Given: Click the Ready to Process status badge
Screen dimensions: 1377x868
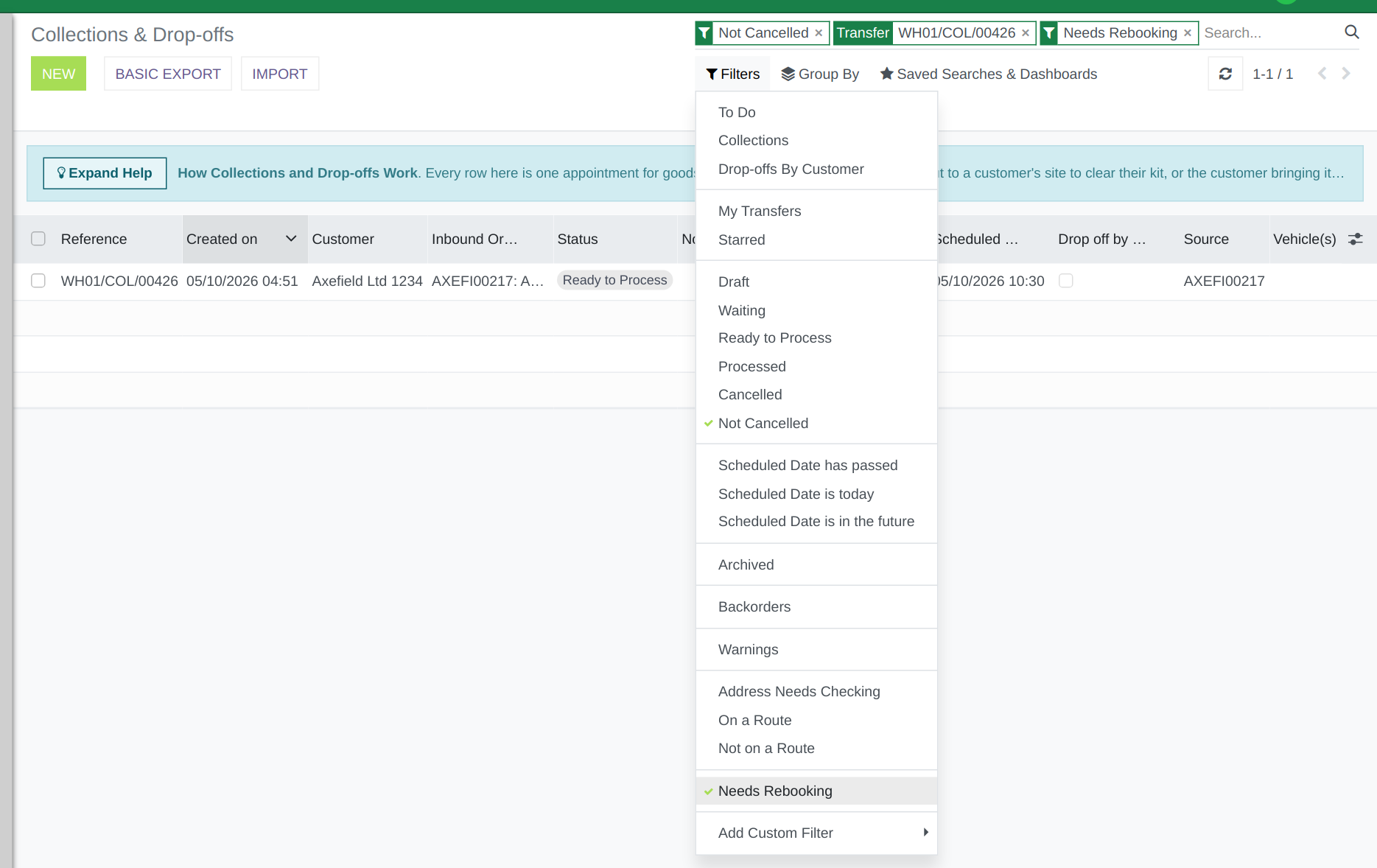Looking at the screenshot, I should 614,280.
